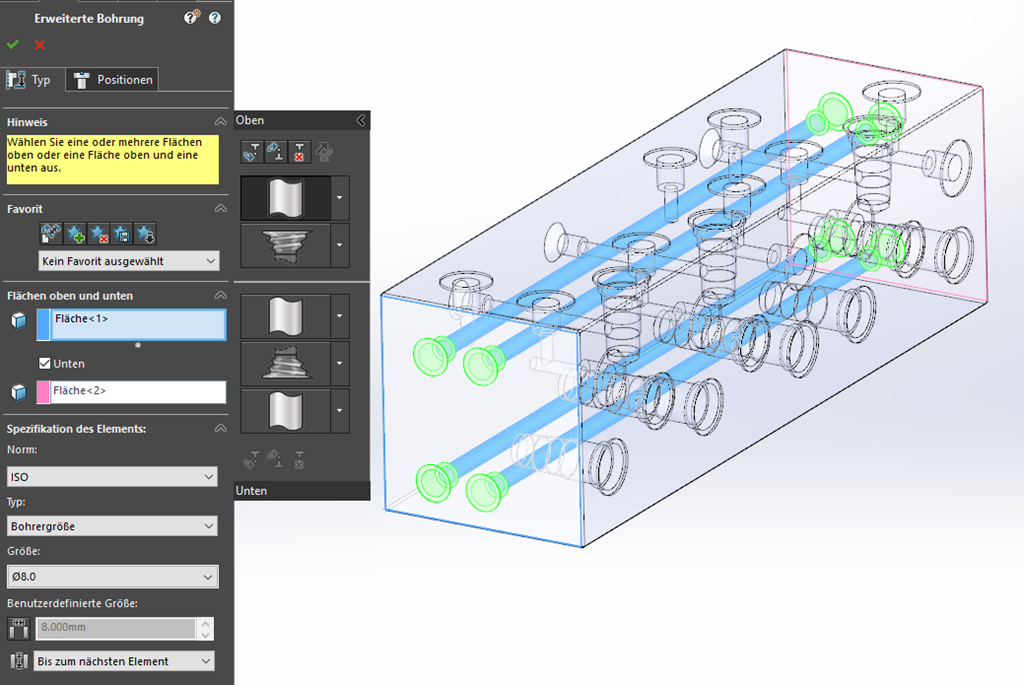Click the end condition icon beside Bis zum nächsten Element
The width and height of the screenshot is (1024, 685).
tap(19, 661)
